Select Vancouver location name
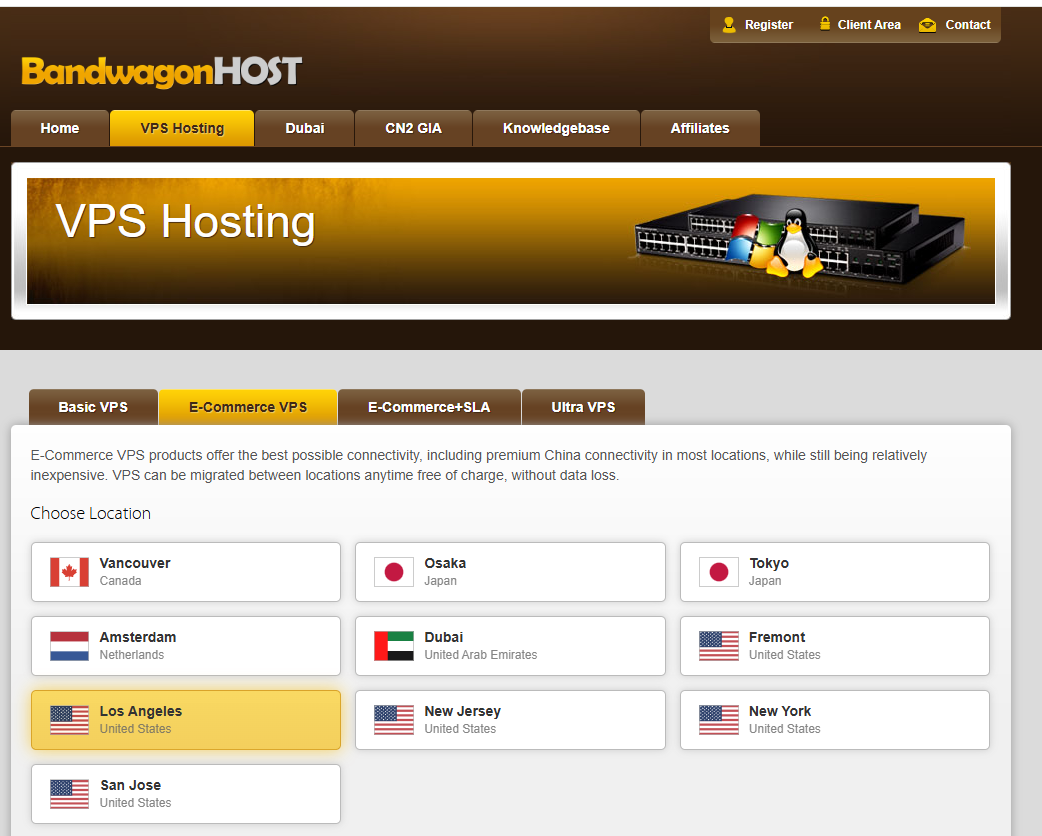This screenshot has height=836, width=1042. click(135, 563)
